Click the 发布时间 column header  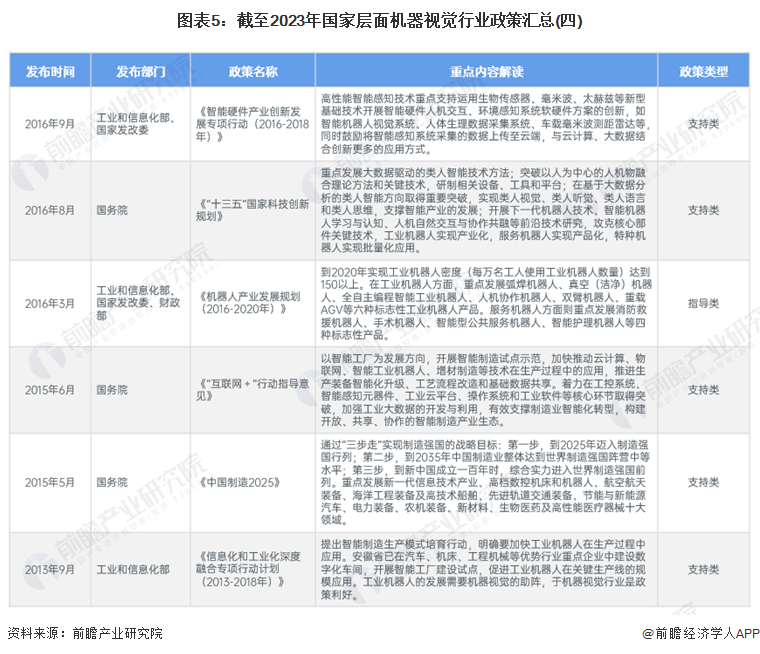point(50,72)
